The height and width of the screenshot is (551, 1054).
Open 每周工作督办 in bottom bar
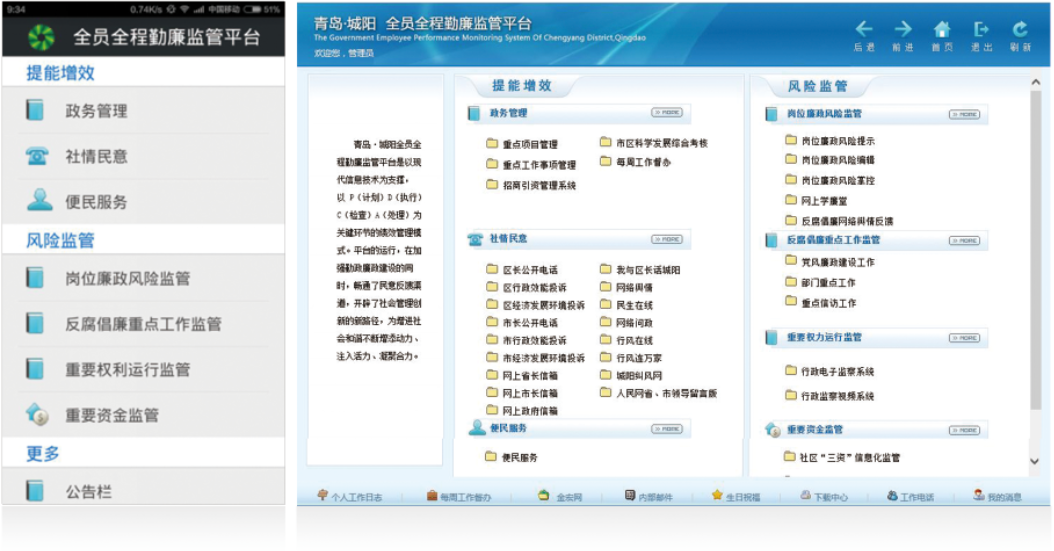pos(459,497)
